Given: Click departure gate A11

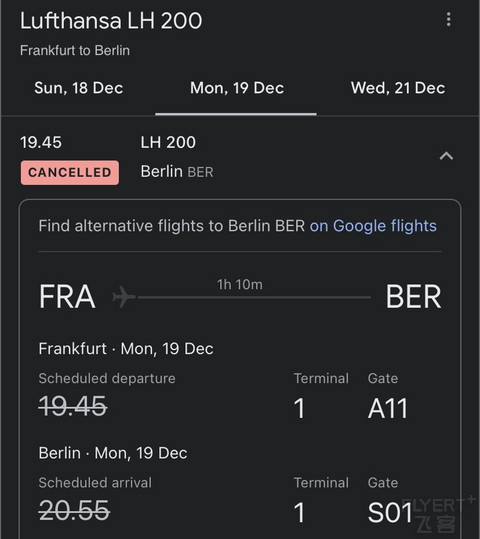Looking at the screenshot, I should [x=388, y=409].
